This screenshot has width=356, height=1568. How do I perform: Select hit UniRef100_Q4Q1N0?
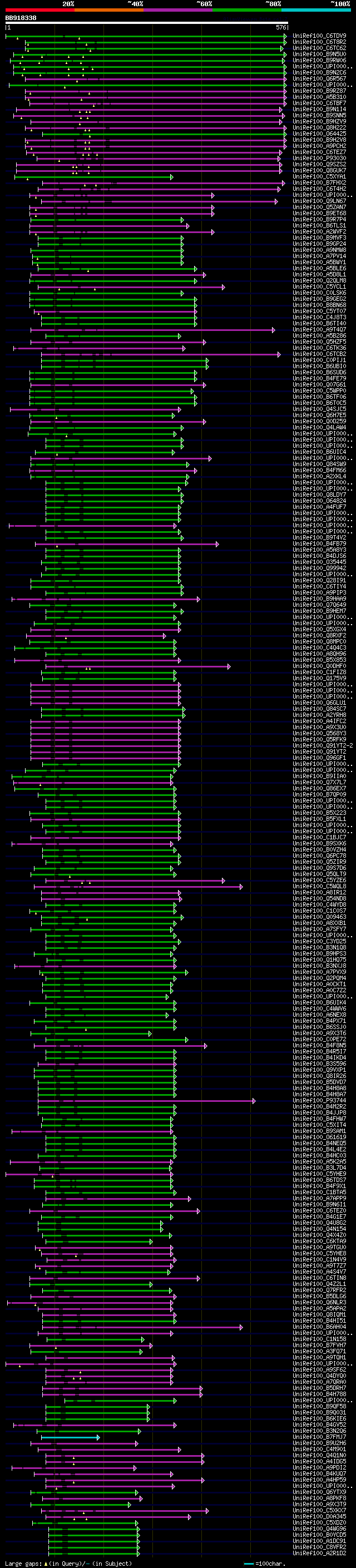319,1456
